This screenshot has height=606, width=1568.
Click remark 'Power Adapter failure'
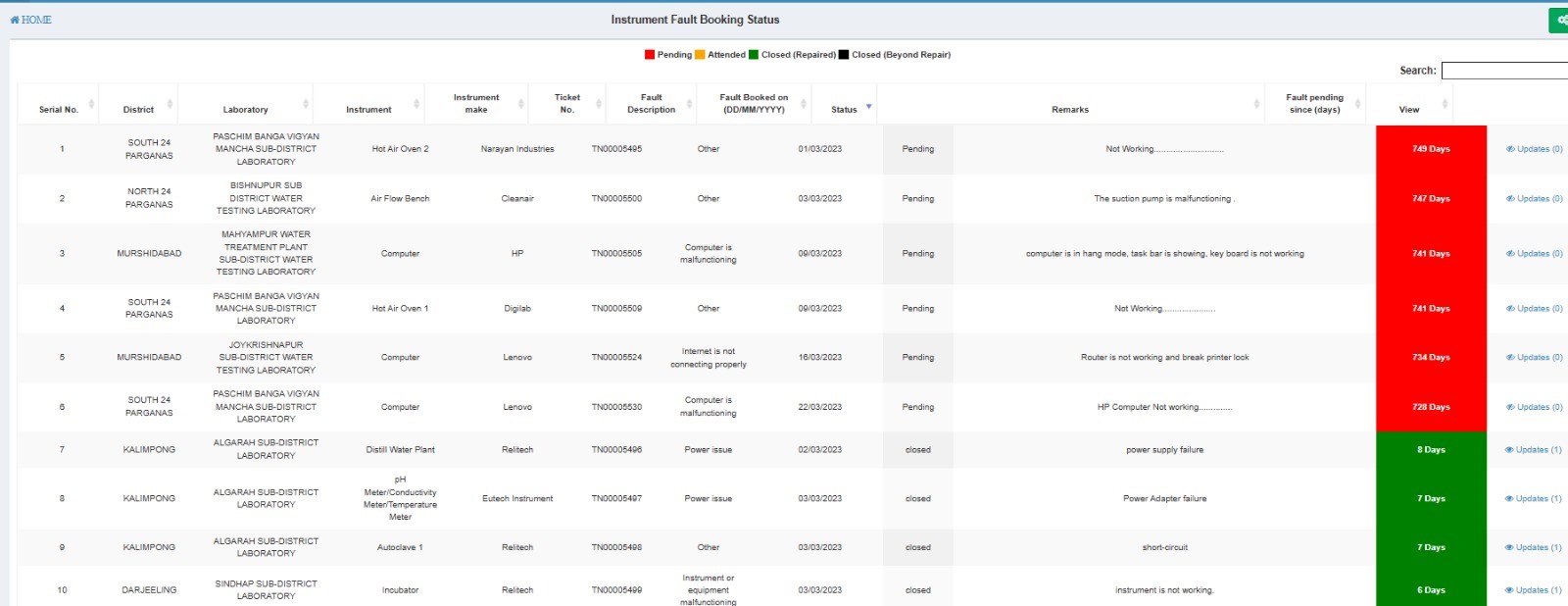point(1164,498)
